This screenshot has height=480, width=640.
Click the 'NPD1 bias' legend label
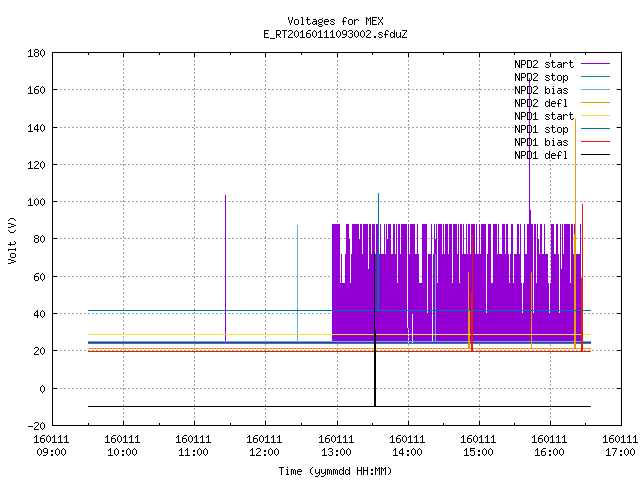(x=541, y=142)
